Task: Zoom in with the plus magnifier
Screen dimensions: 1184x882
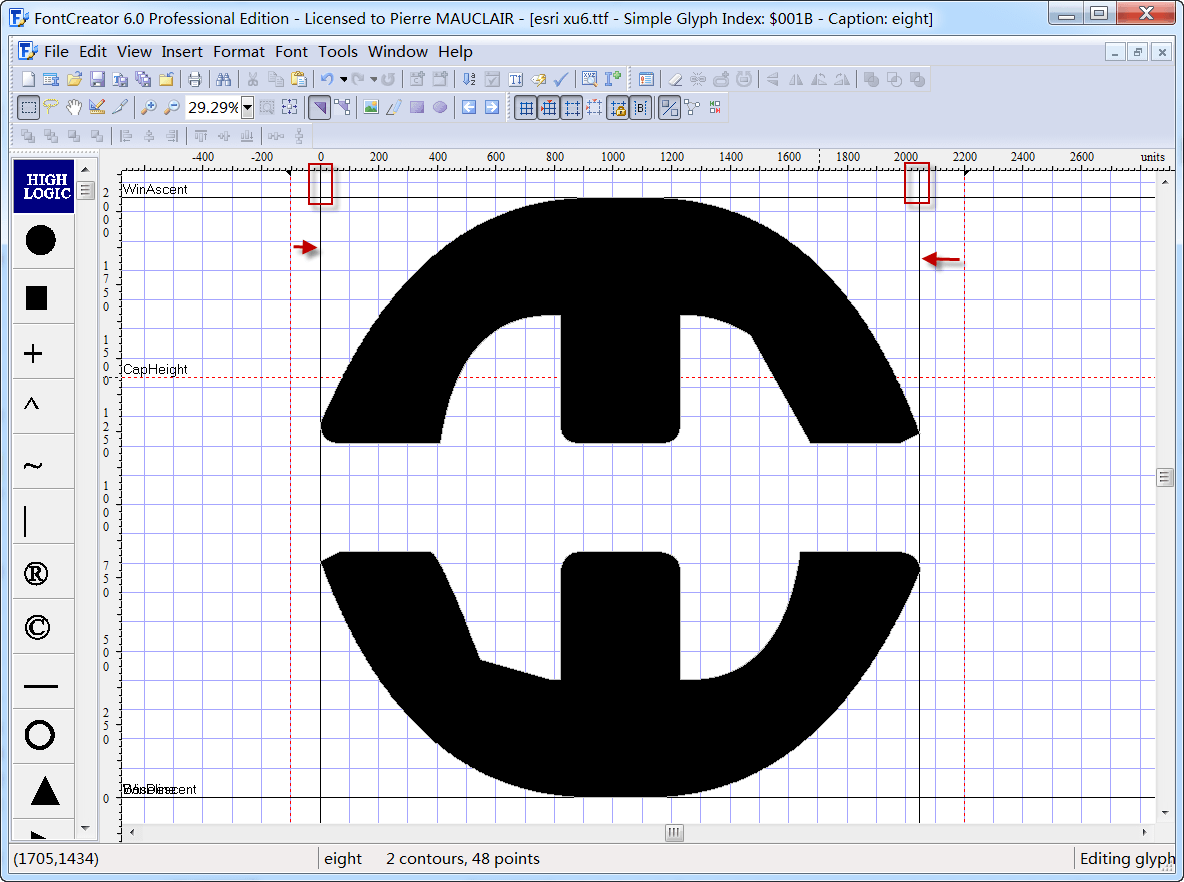Action: 149,107
